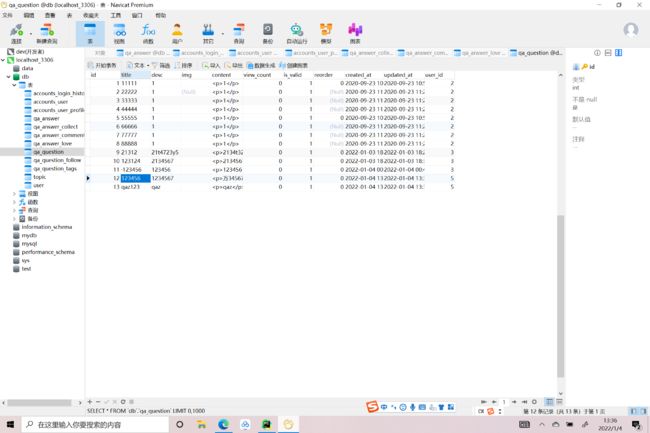Screen dimensions: 650x433
Task: Switch to the grid view toggle
Action: pos(549,402)
